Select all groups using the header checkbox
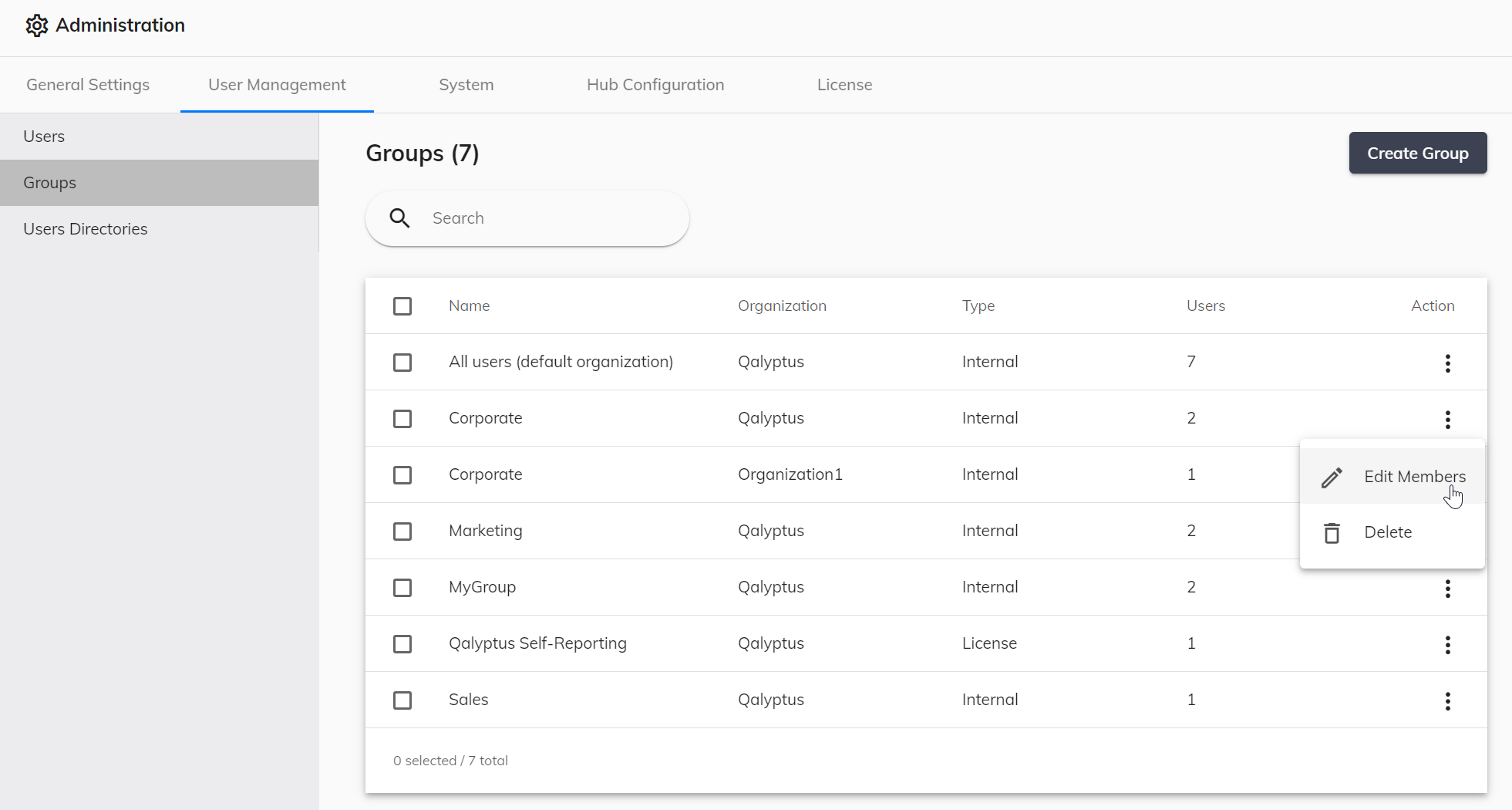Screen dimensions: 1512x810 (x=402, y=305)
